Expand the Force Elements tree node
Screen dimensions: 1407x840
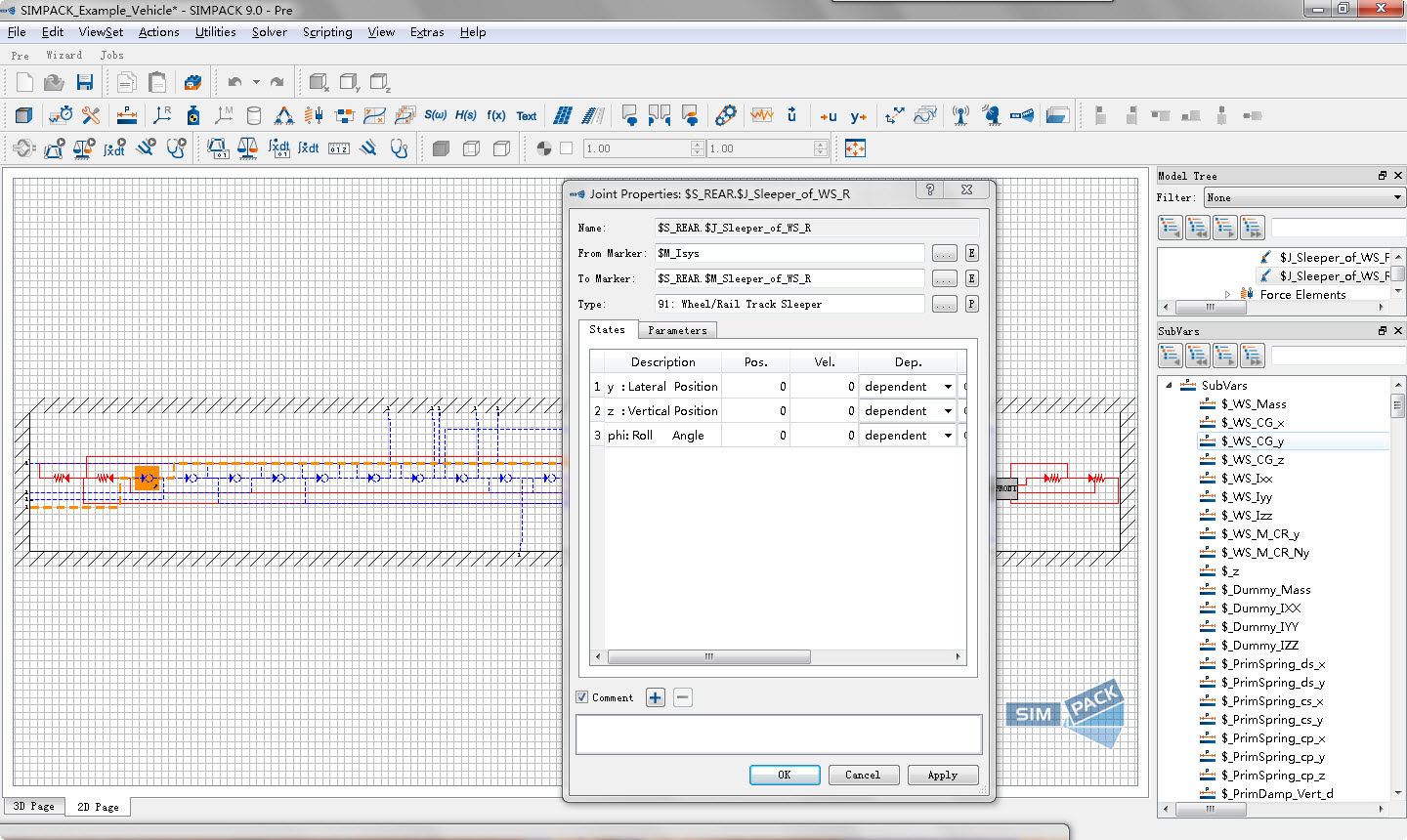[1228, 294]
